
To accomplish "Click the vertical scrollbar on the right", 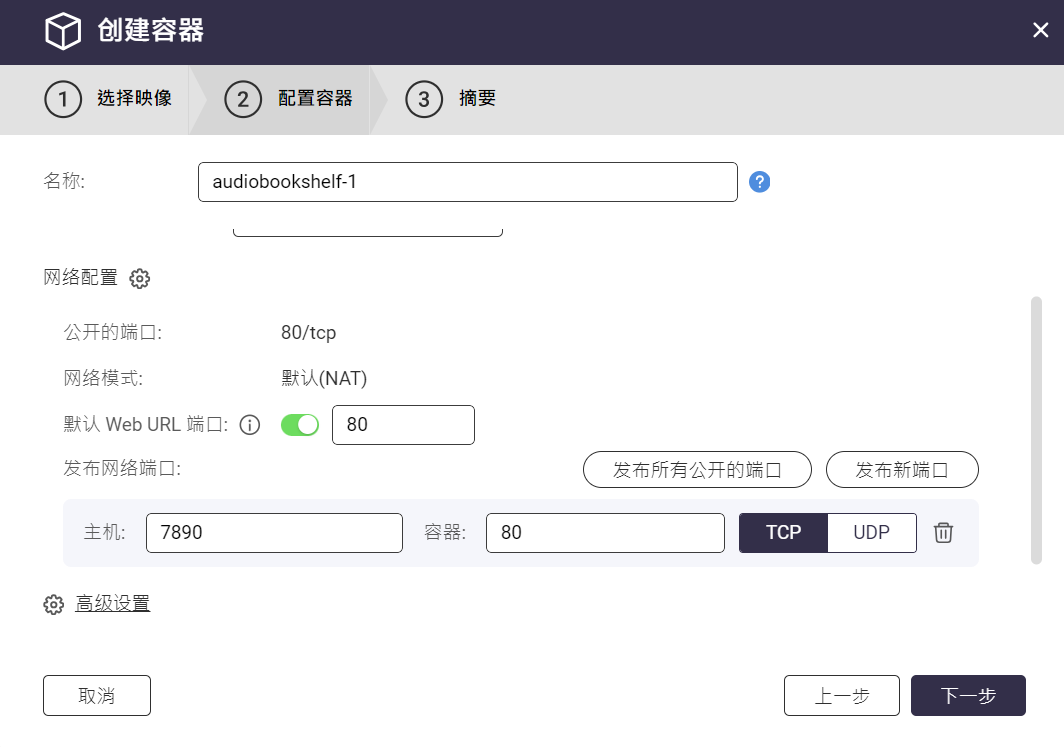I will (1036, 430).
